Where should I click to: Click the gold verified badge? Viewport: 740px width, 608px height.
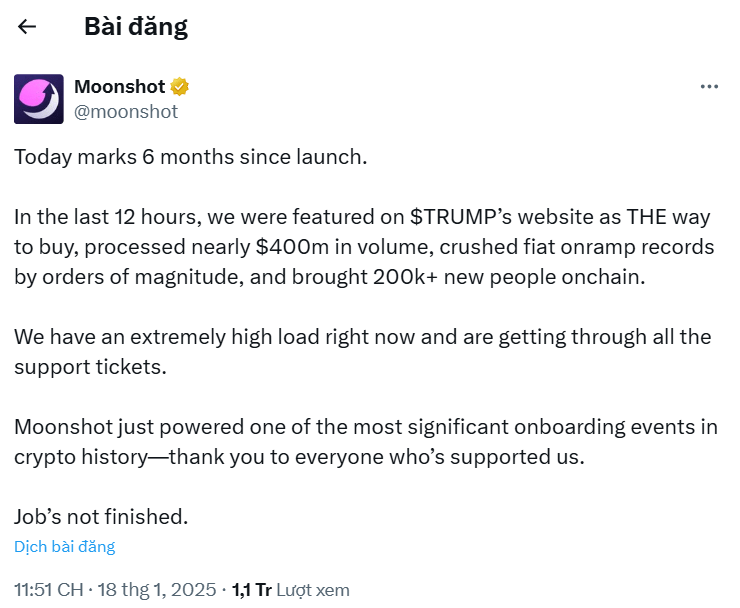coord(180,87)
